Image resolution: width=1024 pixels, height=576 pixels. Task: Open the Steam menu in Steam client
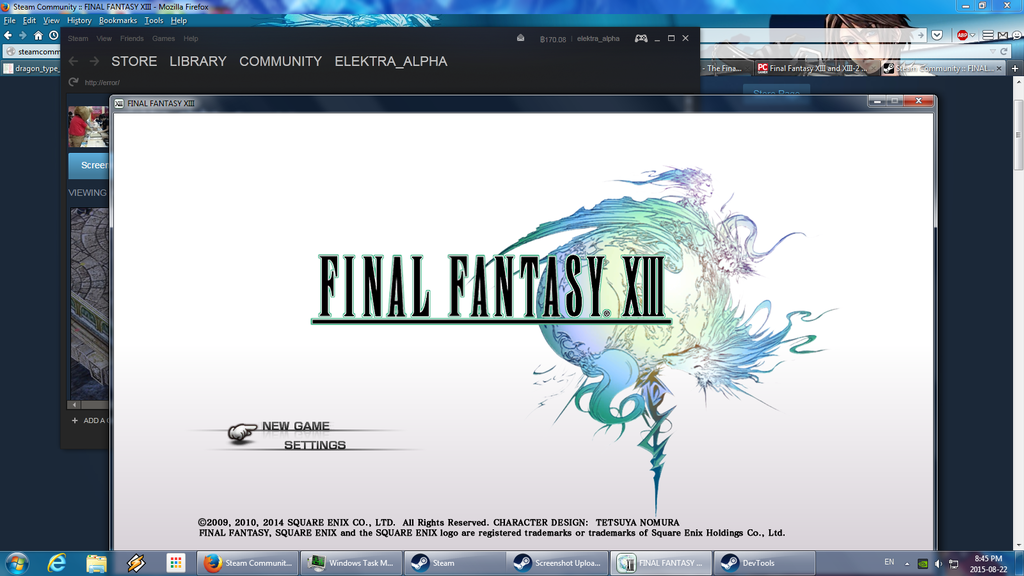pos(78,39)
